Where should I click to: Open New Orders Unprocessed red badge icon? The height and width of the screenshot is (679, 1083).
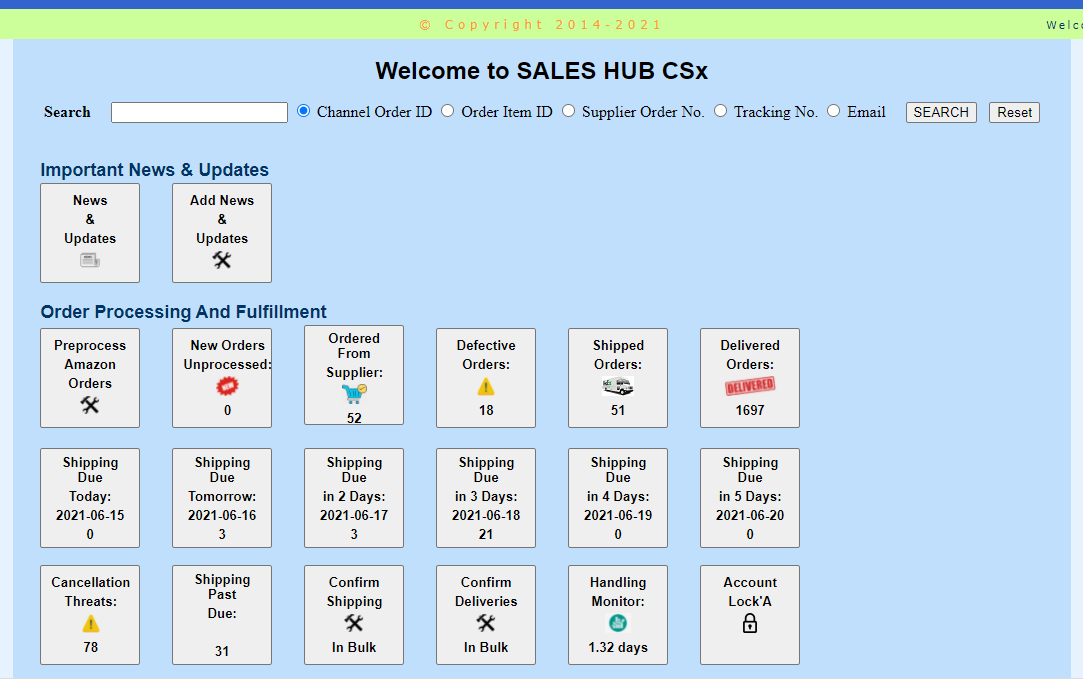pyautogui.click(x=227, y=386)
